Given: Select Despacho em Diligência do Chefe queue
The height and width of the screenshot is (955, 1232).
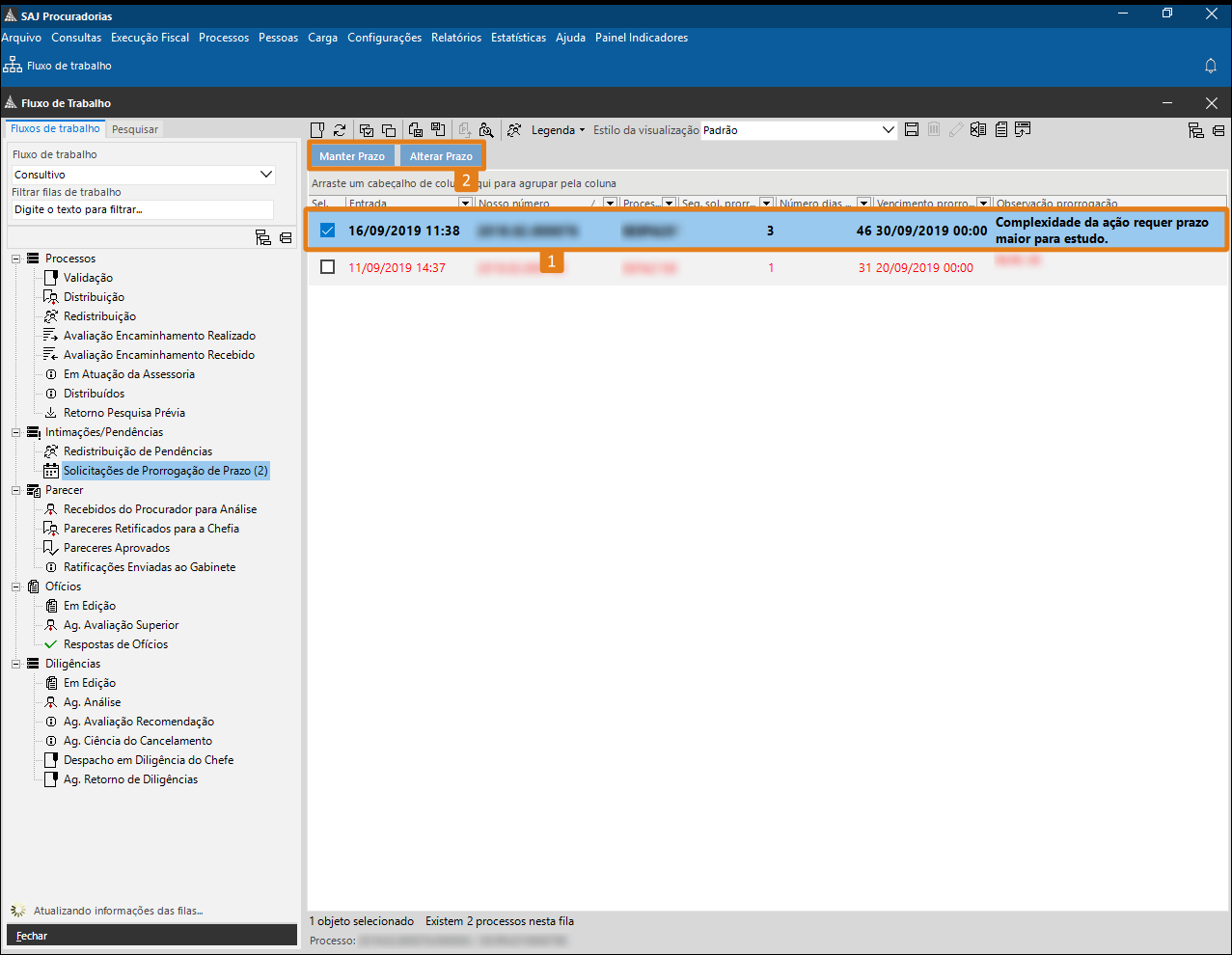Looking at the screenshot, I should click(x=149, y=760).
